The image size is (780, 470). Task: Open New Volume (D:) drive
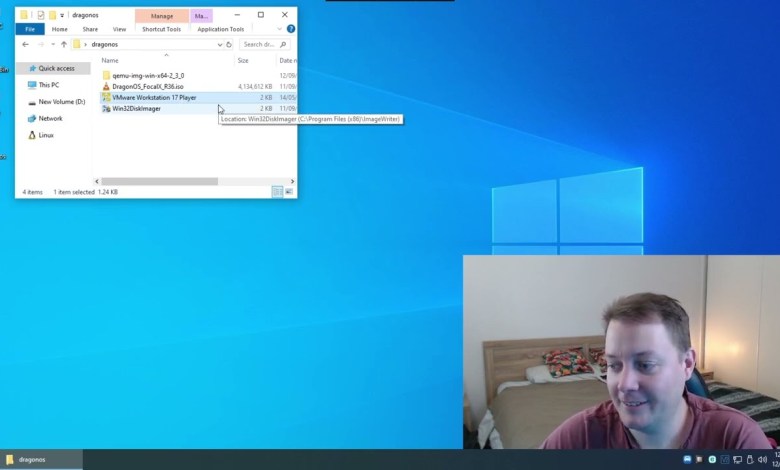point(62,101)
